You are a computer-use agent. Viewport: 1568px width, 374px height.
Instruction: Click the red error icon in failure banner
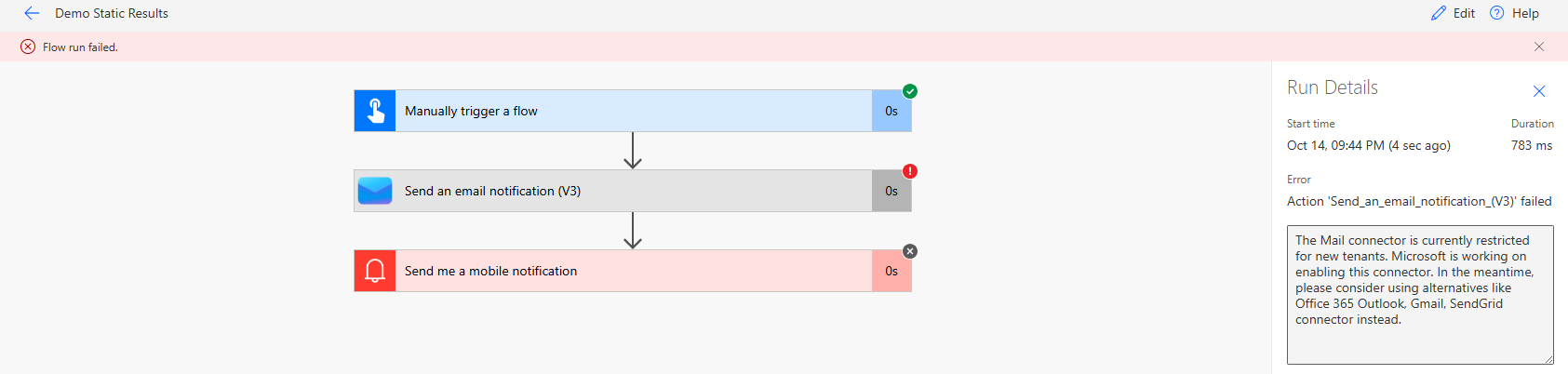click(28, 47)
